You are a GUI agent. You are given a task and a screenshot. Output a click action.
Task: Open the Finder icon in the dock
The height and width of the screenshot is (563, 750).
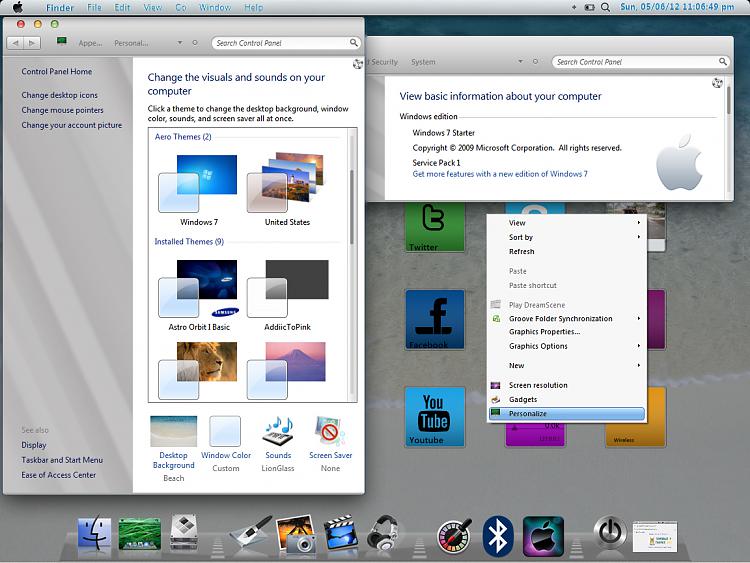[94, 534]
